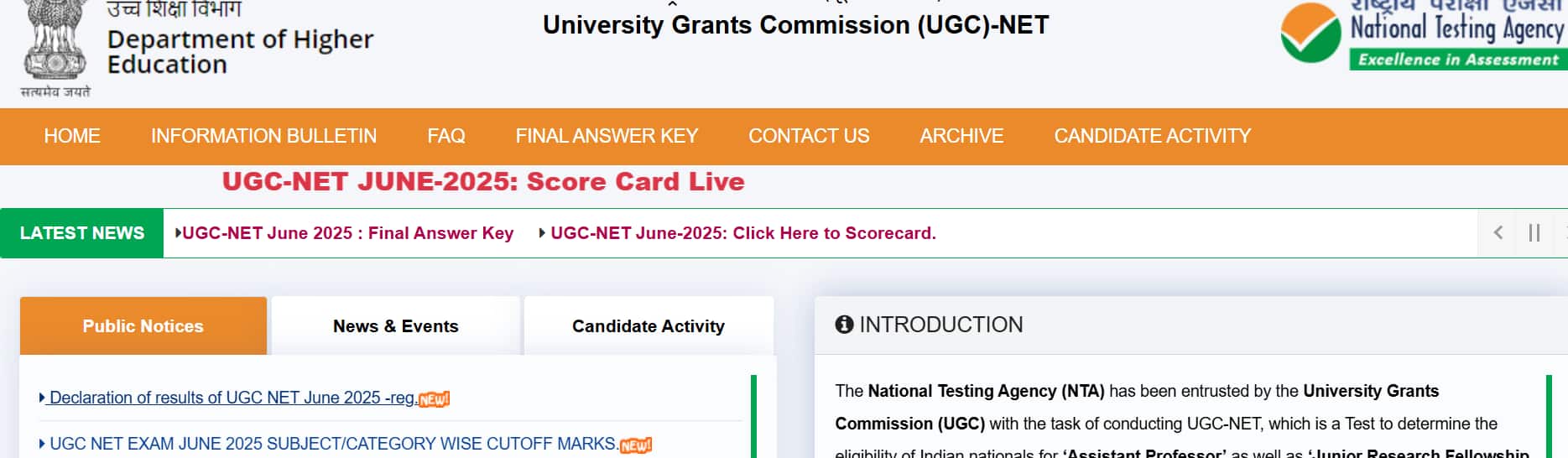The image size is (1568, 458).
Task: Click arrow bullet before Final Answer Key news
Action: click(178, 232)
